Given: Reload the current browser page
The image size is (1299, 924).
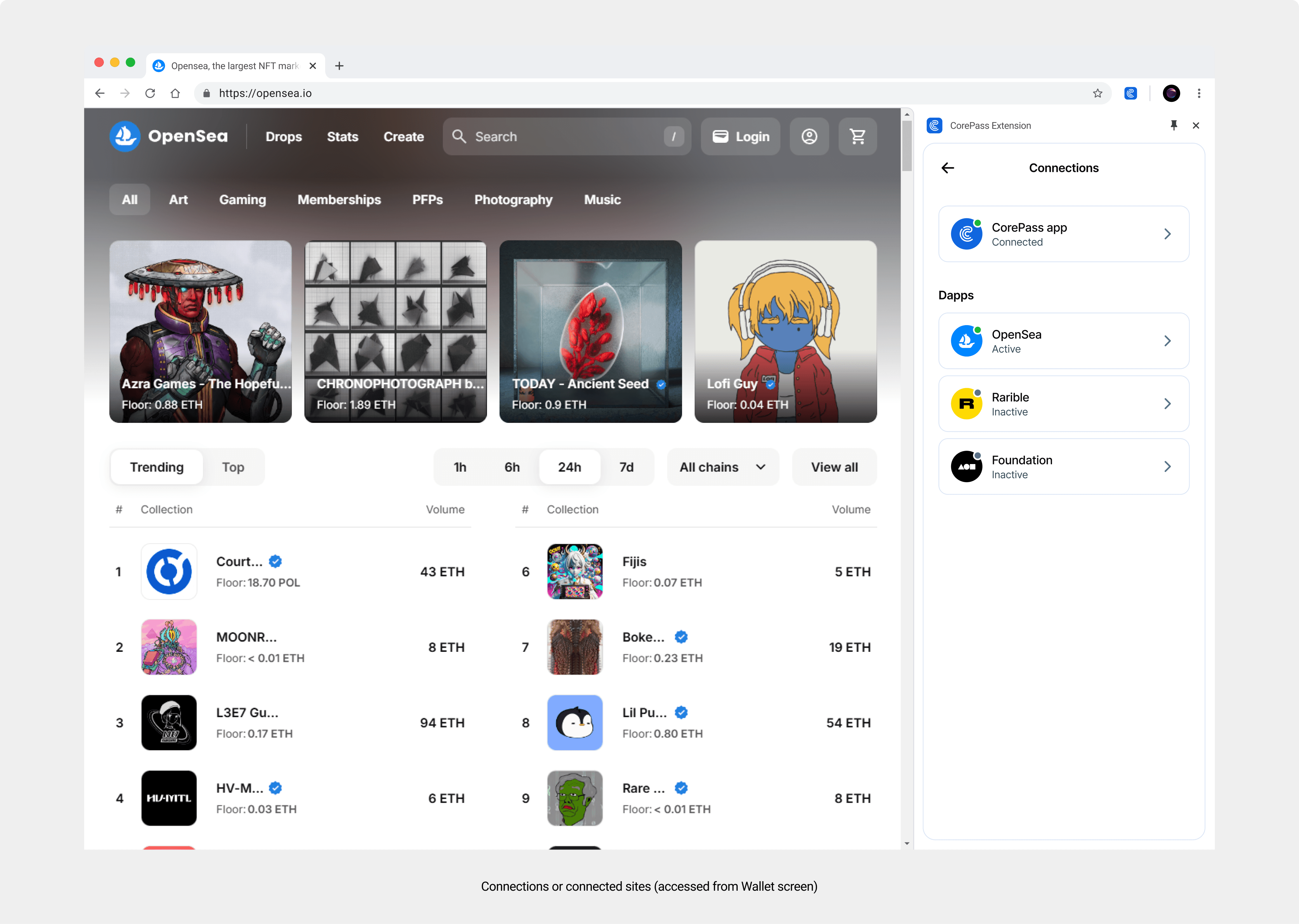Looking at the screenshot, I should [150, 93].
